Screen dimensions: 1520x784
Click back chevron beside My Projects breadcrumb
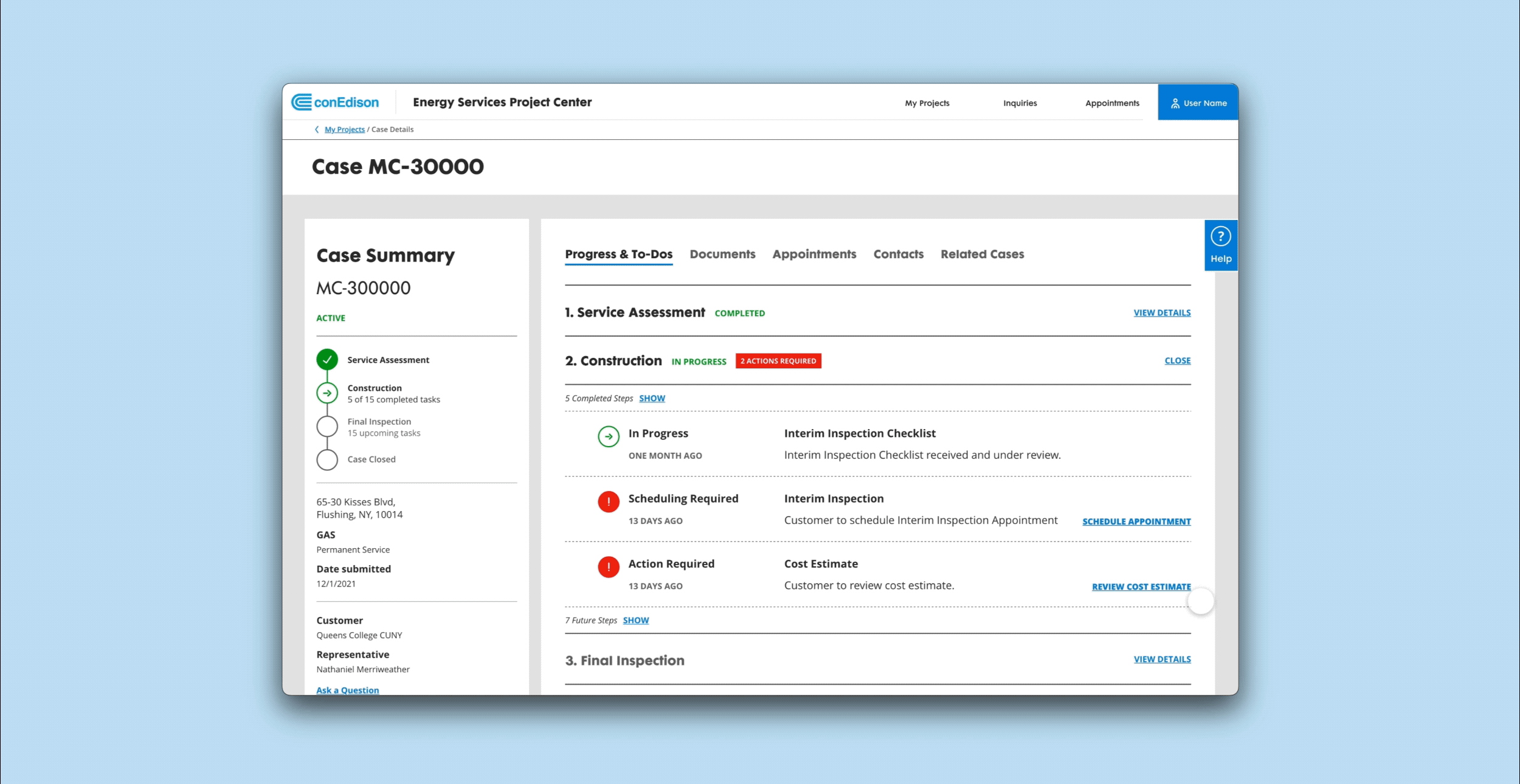pos(317,129)
